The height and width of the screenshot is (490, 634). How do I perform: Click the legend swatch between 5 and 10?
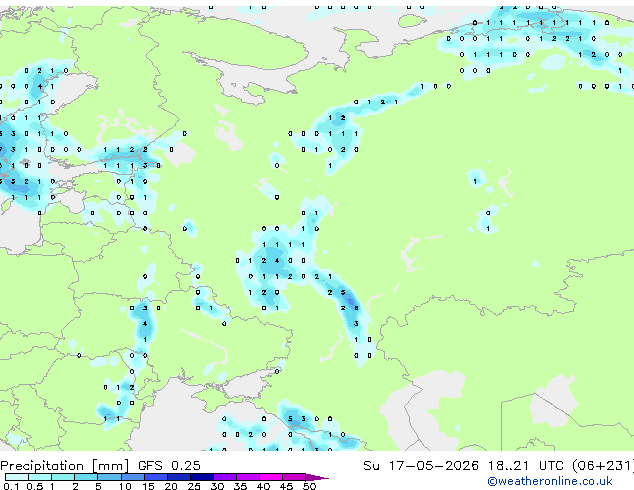[109, 477]
